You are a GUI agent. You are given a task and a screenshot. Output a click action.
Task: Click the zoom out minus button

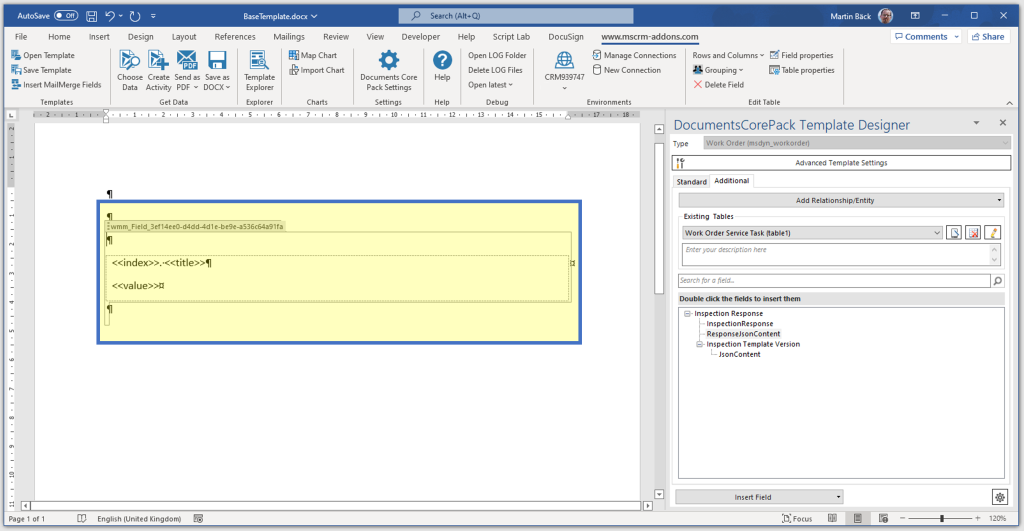[x=903, y=519]
